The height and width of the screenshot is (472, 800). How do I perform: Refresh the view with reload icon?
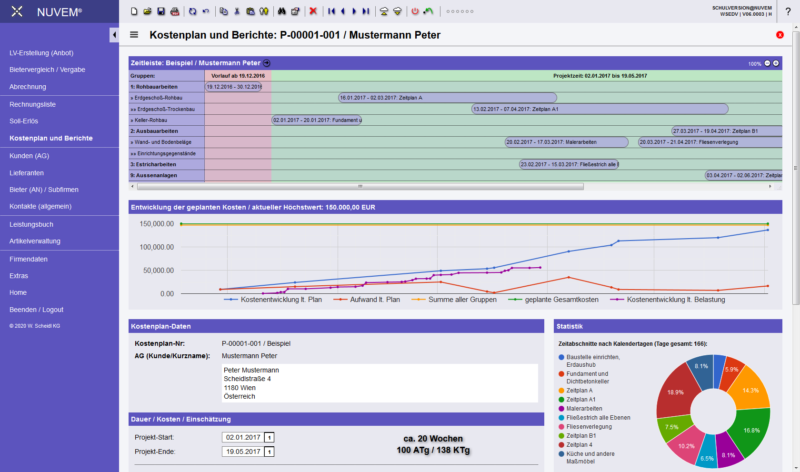(x=192, y=11)
